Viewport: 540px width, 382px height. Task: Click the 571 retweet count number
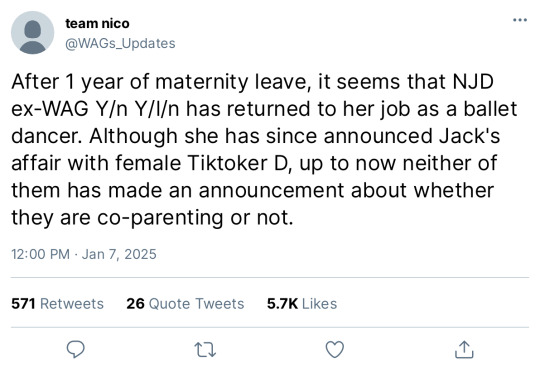click(x=23, y=303)
